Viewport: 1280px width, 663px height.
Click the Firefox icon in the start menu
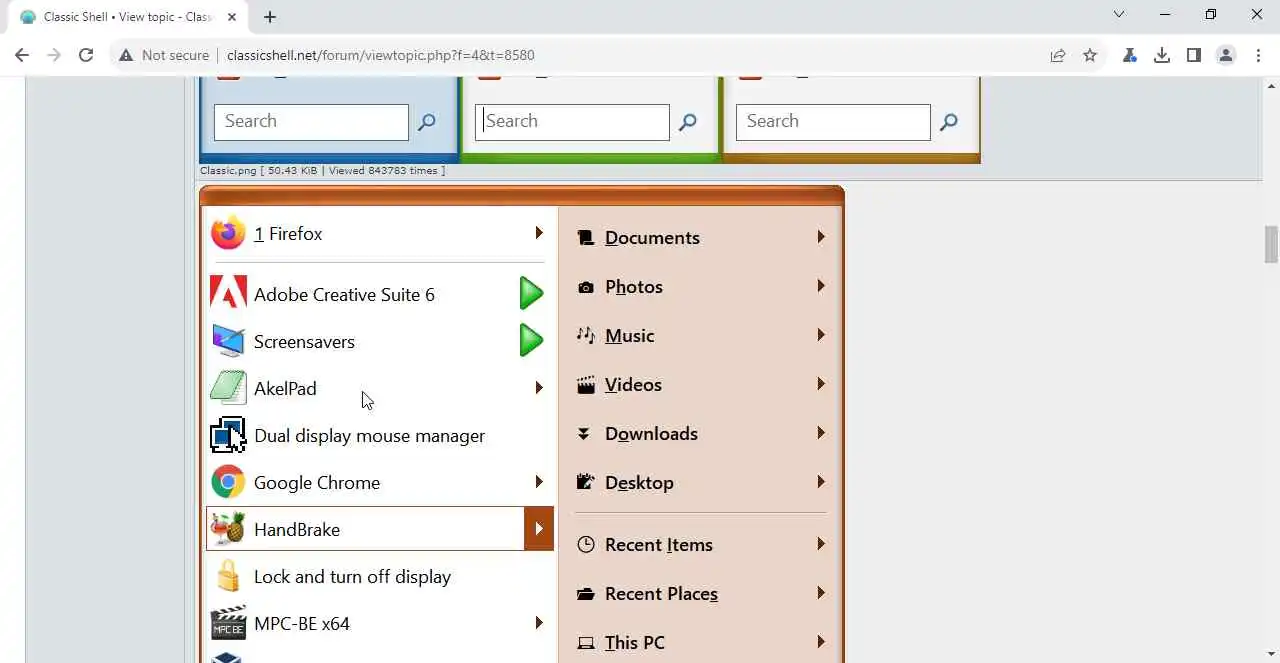tap(228, 233)
